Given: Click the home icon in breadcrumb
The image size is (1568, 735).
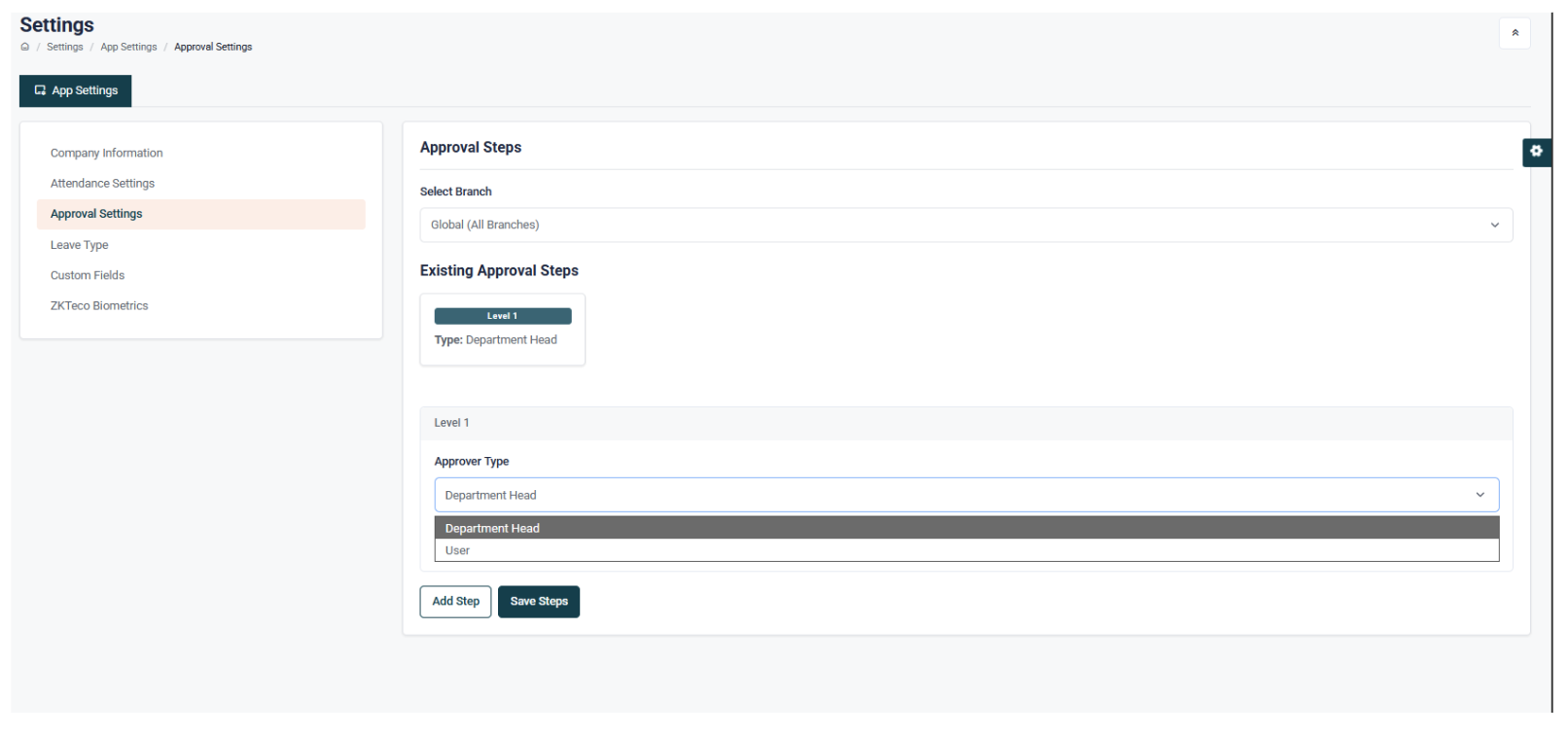Looking at the screenshot, I should [x=25, y=47].
